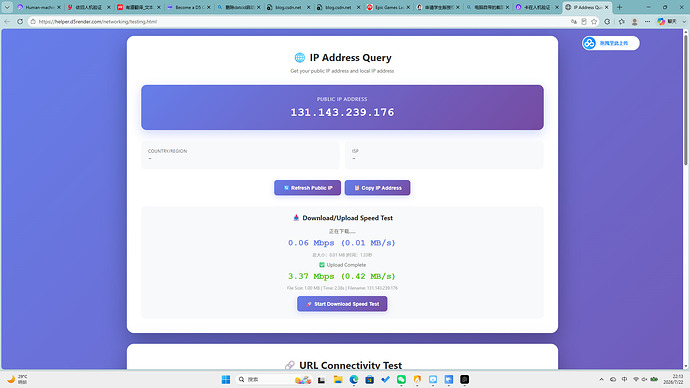Switch to the second blog.csdn.net tab

point(338,7)
